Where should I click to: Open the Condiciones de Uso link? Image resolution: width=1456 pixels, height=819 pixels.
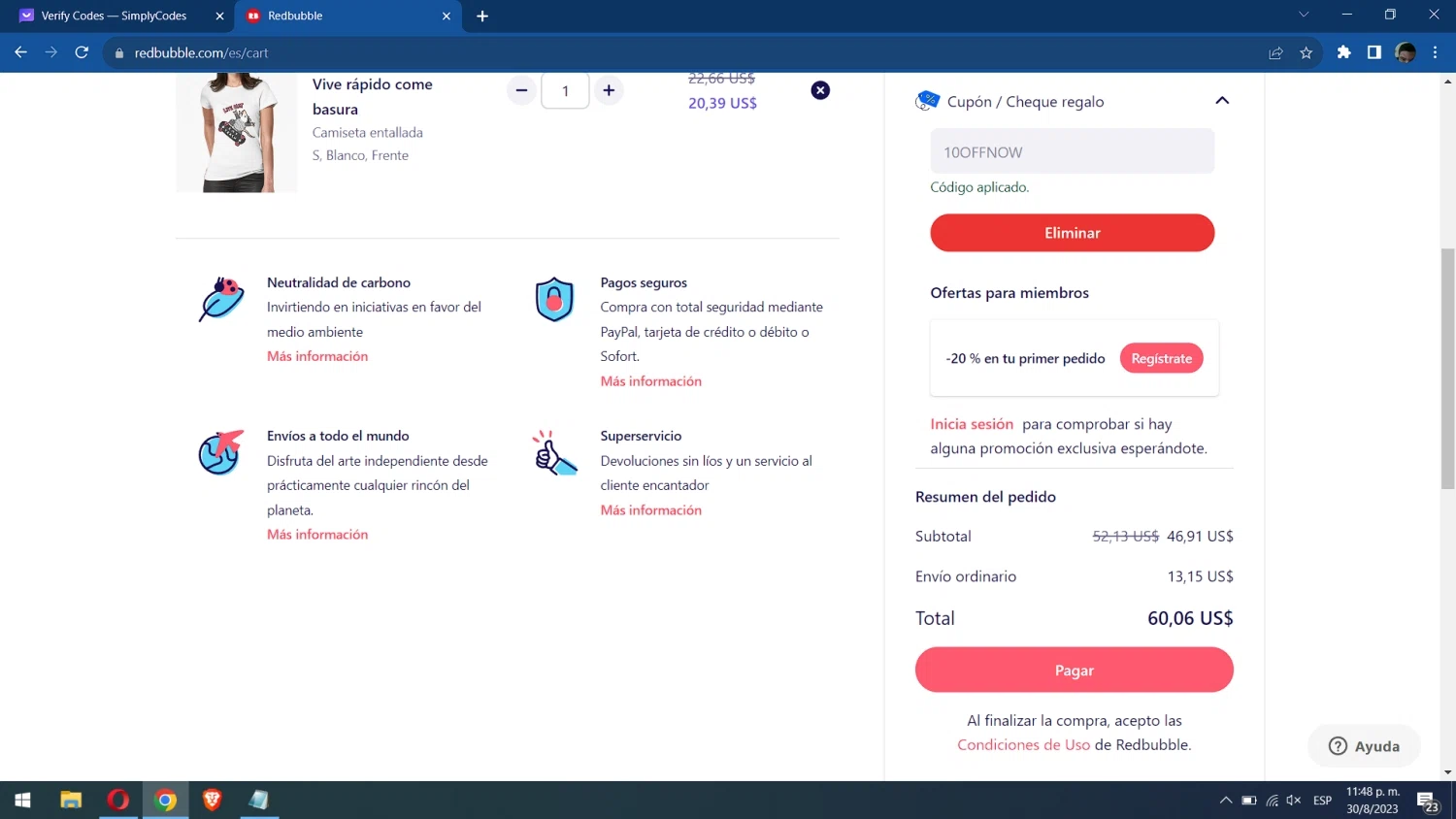tap(1023, 744)
